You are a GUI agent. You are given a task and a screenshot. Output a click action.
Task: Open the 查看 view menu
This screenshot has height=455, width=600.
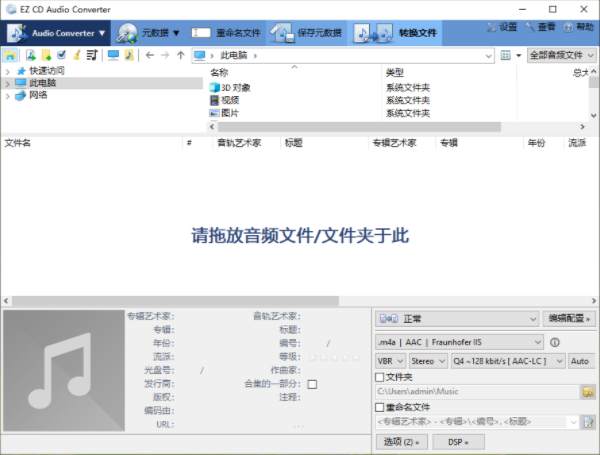(540, 27)
